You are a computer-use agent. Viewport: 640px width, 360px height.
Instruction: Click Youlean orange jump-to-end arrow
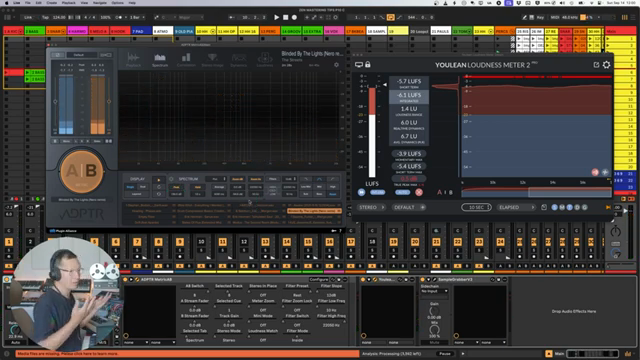608,207
